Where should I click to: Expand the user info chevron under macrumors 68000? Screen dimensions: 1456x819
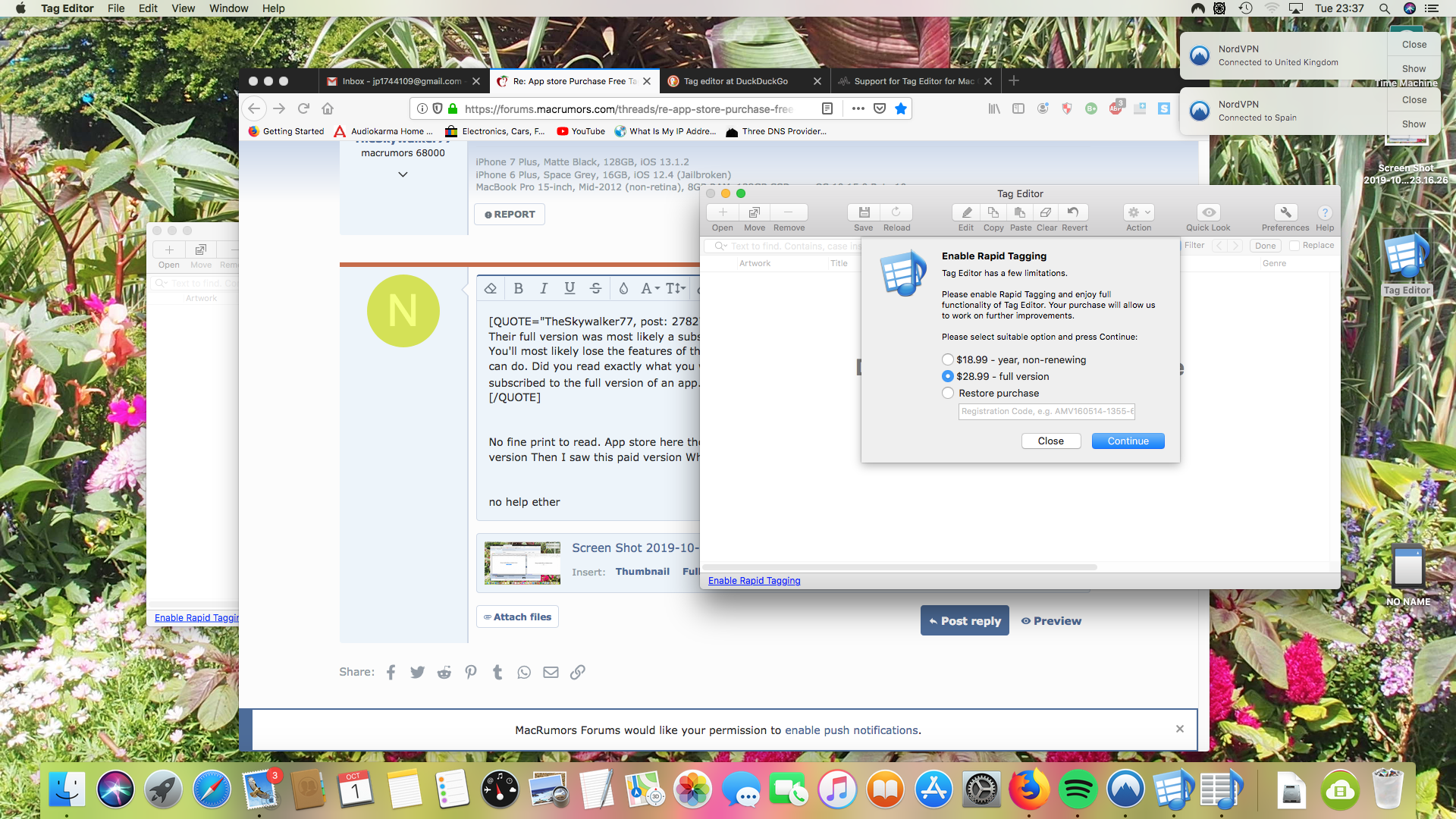403,174
